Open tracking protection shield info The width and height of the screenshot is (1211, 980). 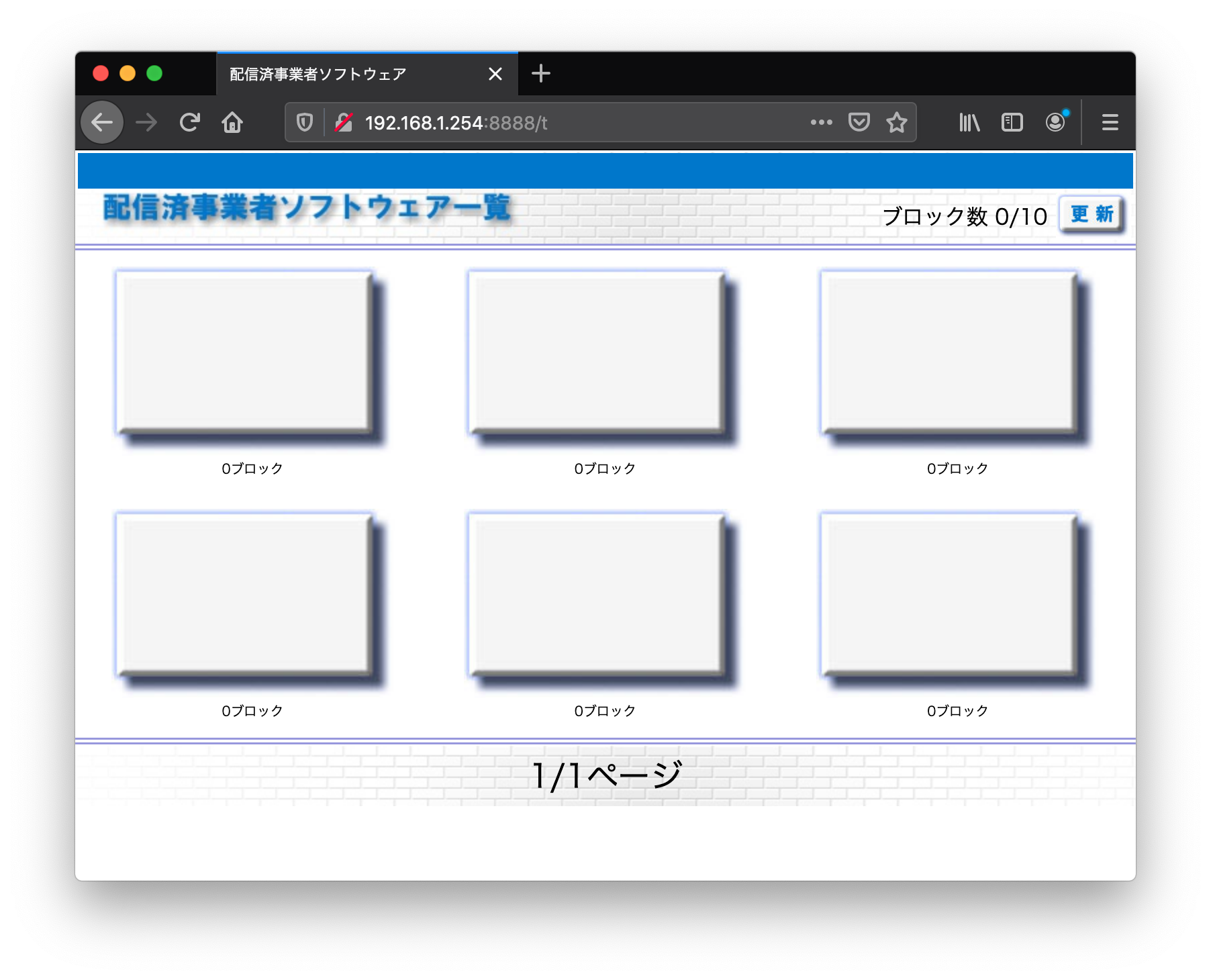coord(305,122)
